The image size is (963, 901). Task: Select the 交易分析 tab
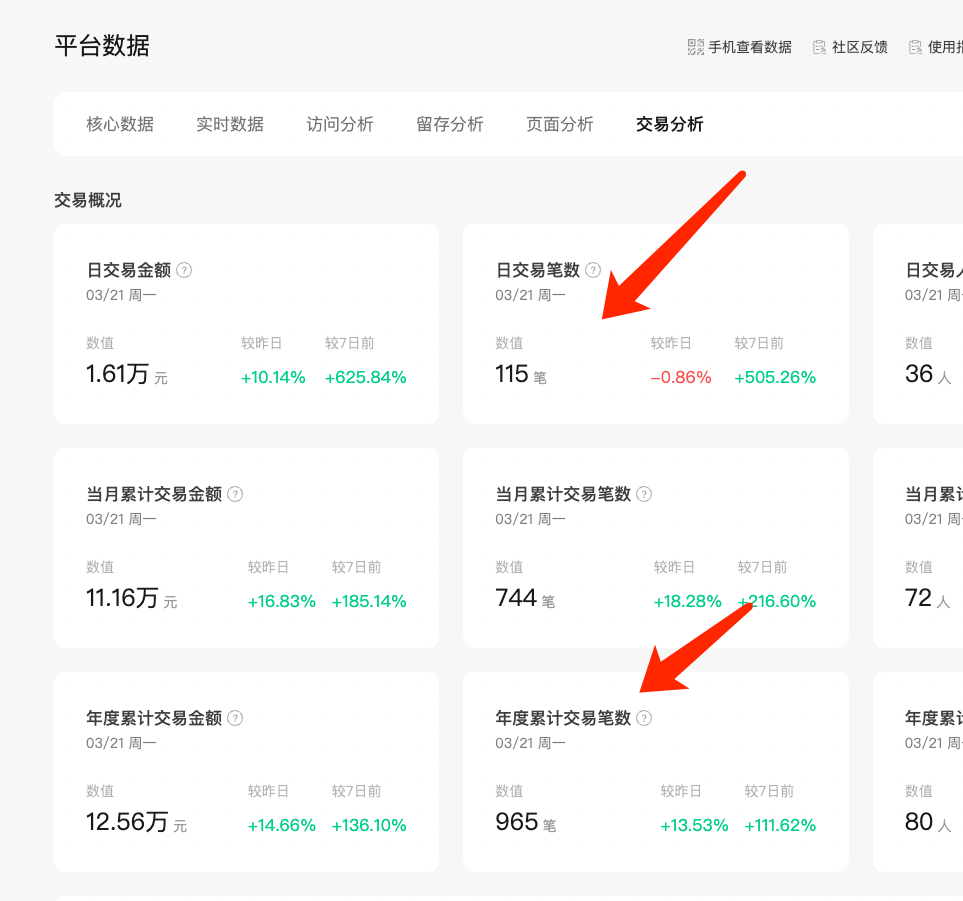[669, 124]
